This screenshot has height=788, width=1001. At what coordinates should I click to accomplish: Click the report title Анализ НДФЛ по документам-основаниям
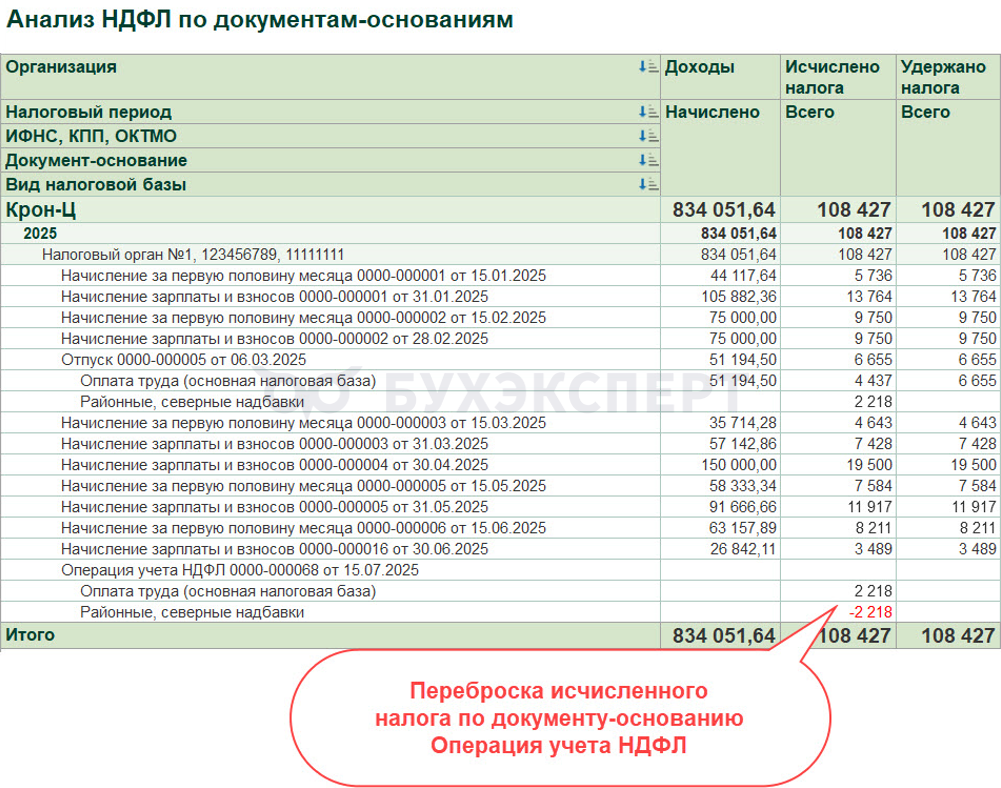pyautogui.click(x=259, y=19)
